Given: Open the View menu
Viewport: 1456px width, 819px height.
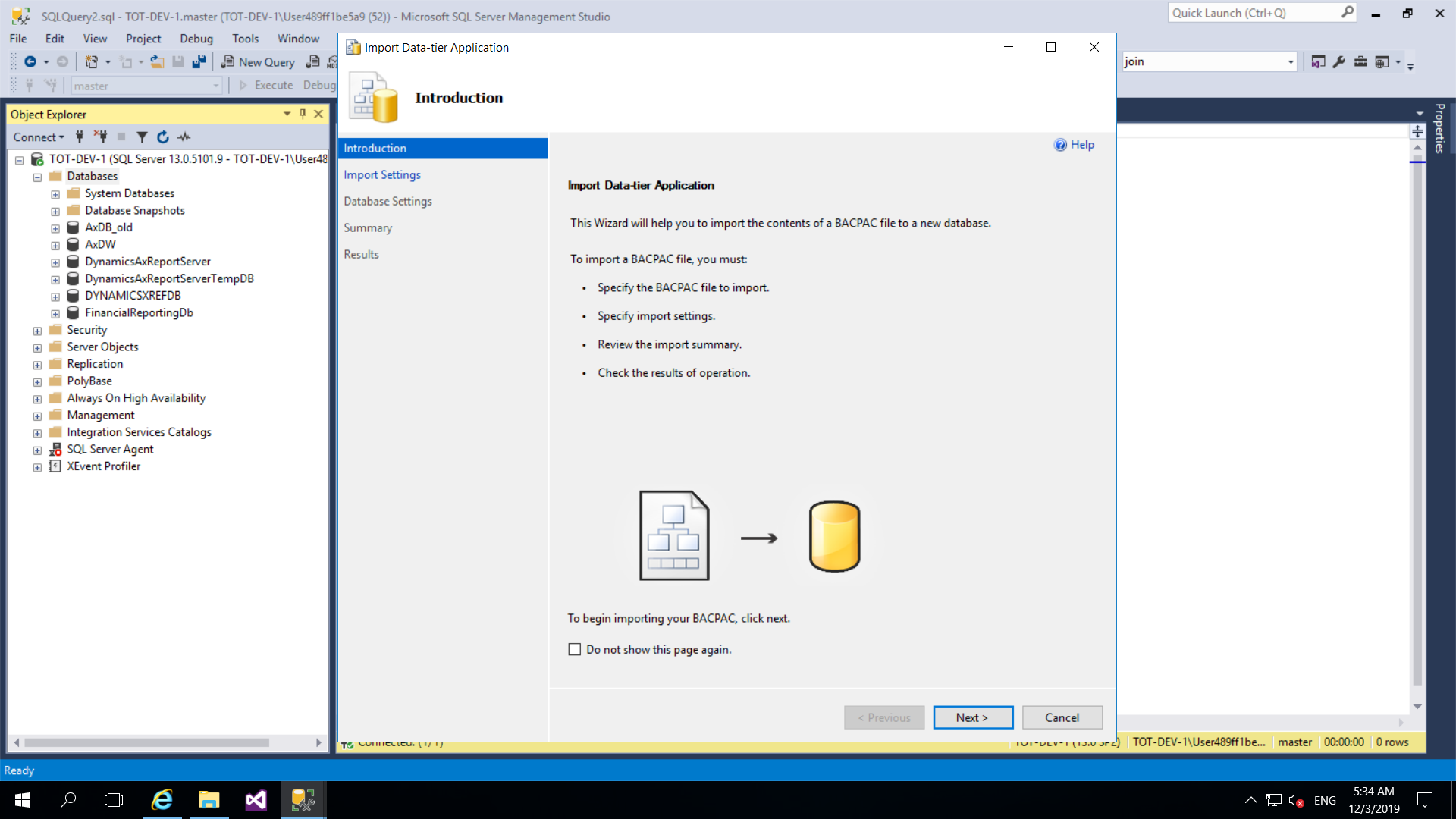Looking at the screenshot, I should (95, 39).
